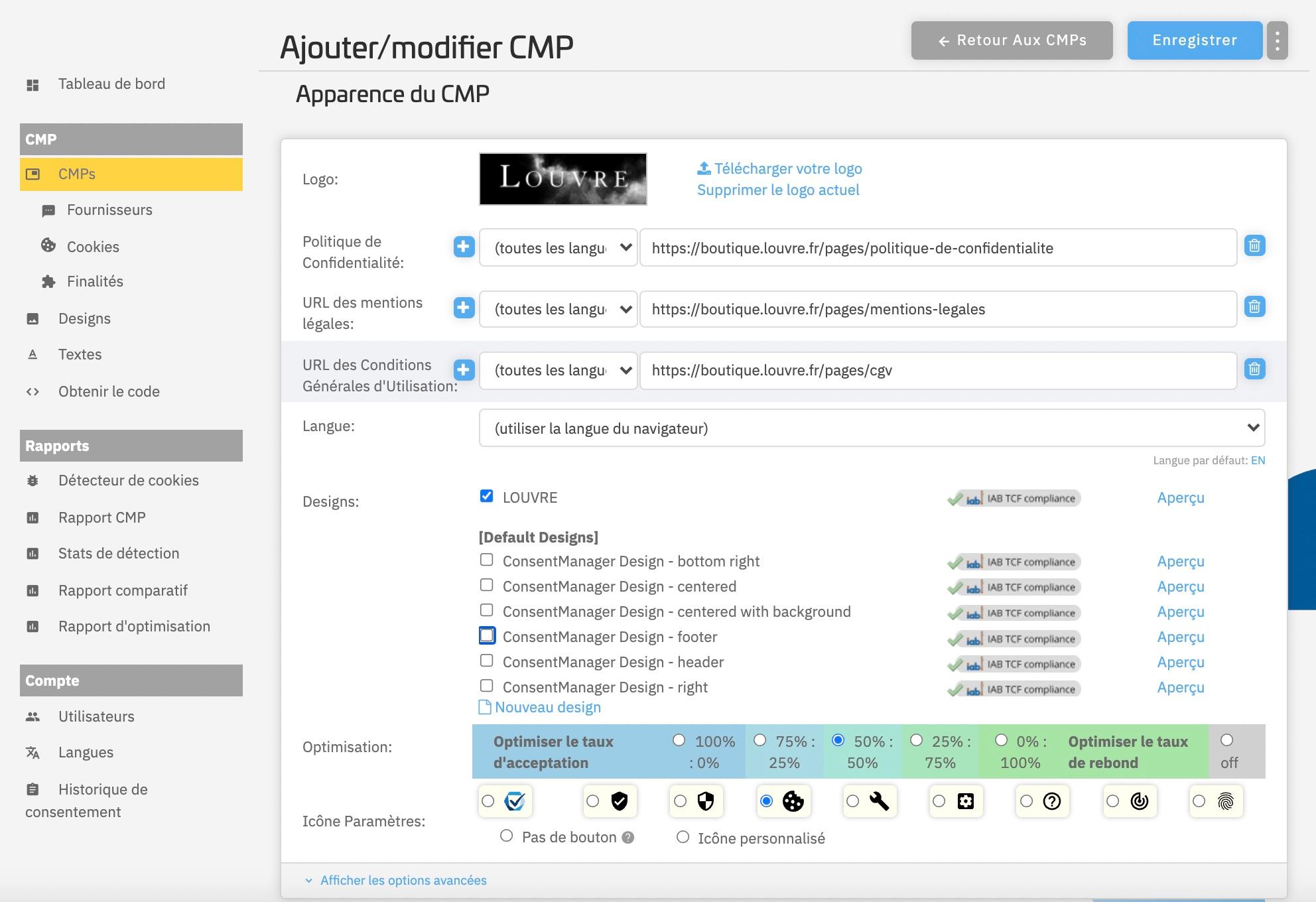Screen dimensions: 1316x902
Task: Click the delete icon for Politique de Confidentialité
Action: pyautogui.click(x=1254, y=247)
